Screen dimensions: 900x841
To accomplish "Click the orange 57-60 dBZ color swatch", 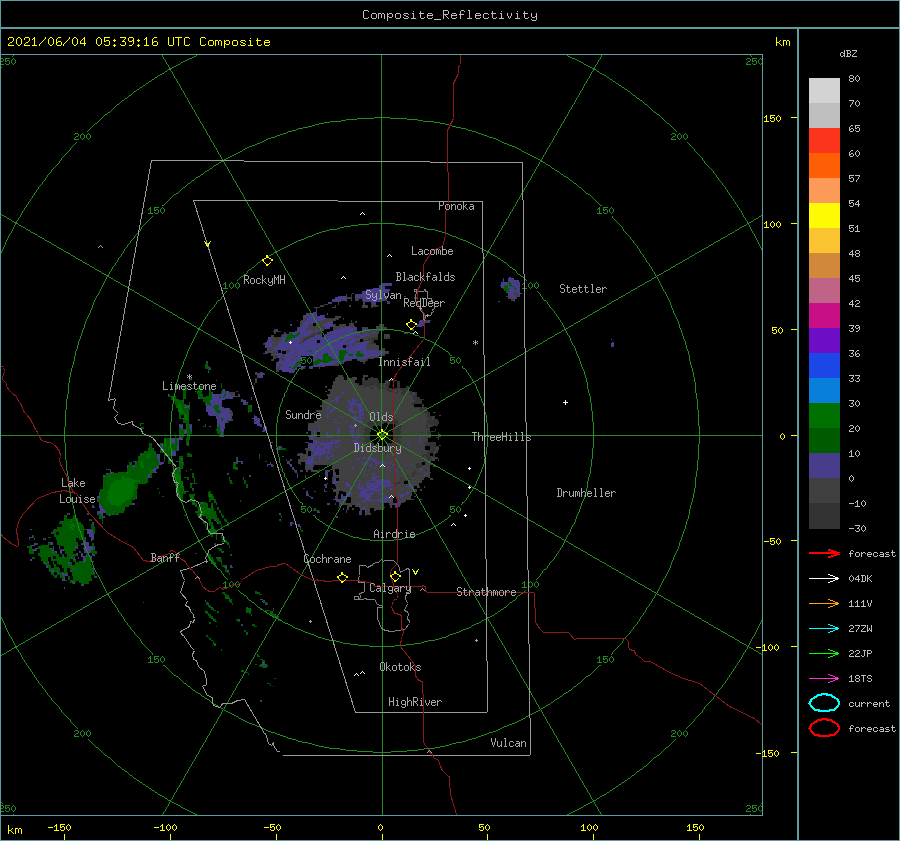I will point(824,166).
